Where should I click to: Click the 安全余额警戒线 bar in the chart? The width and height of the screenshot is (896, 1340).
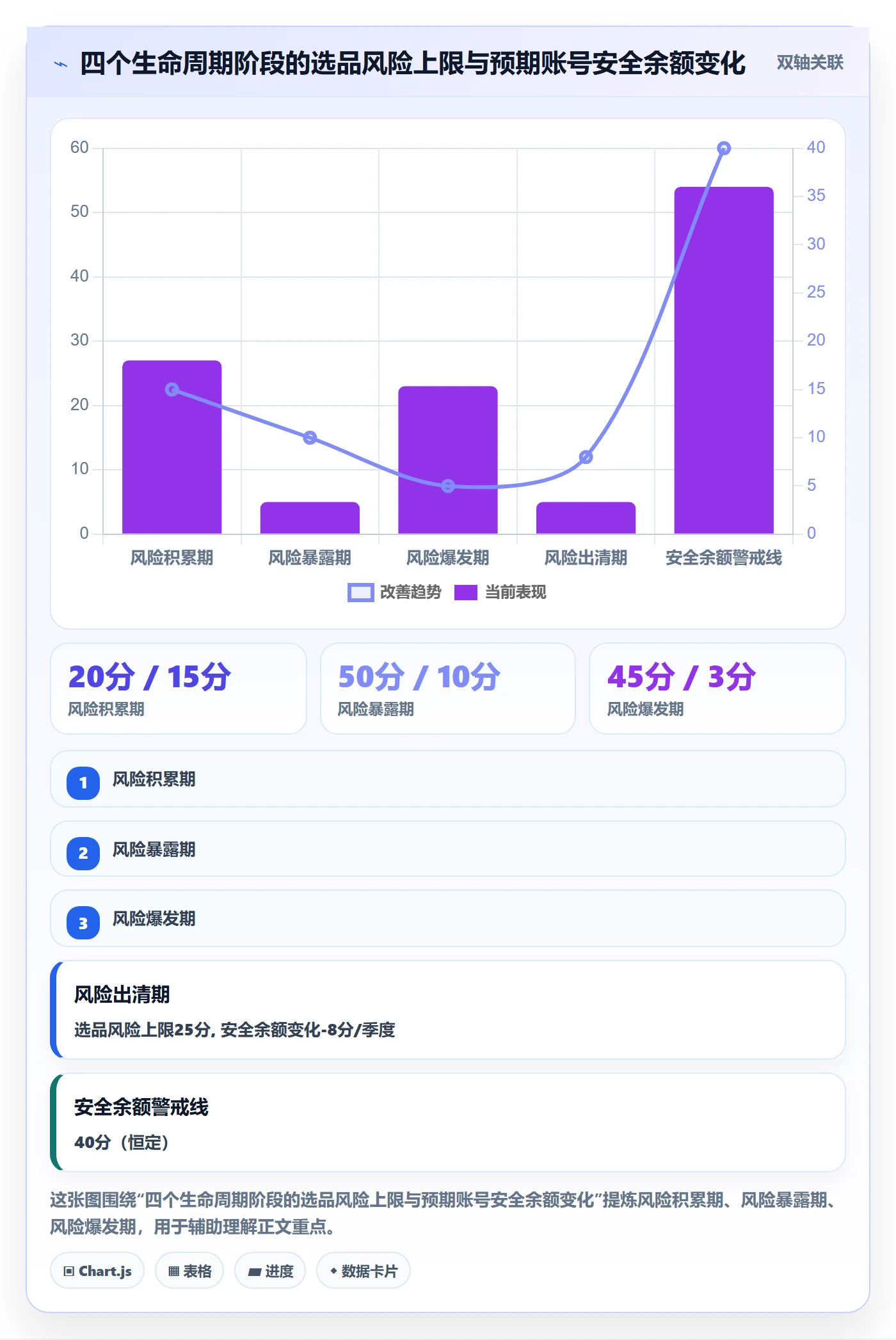pyautogui.click(x=724, y=360)
